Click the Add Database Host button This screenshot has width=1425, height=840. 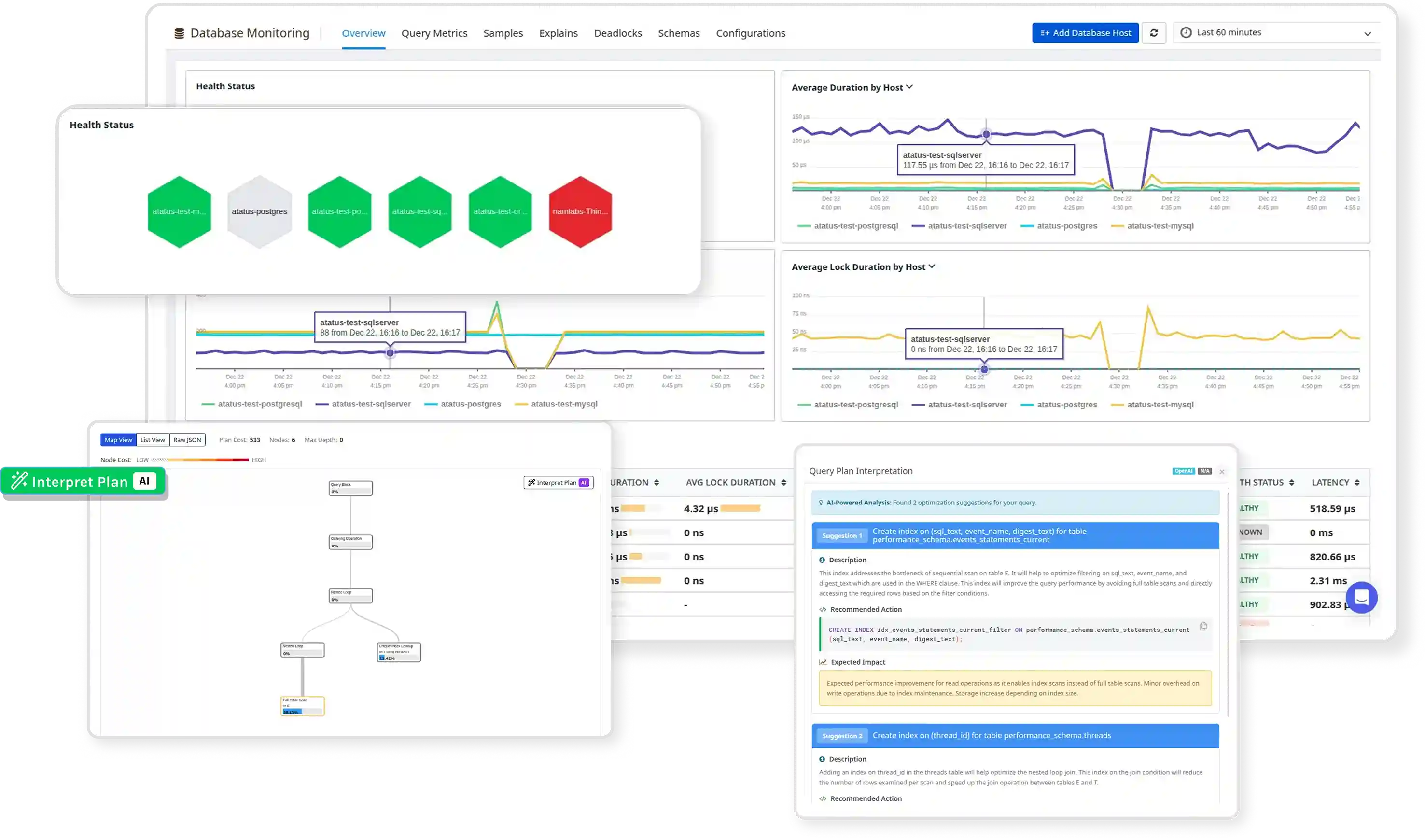click(1084, 32)
